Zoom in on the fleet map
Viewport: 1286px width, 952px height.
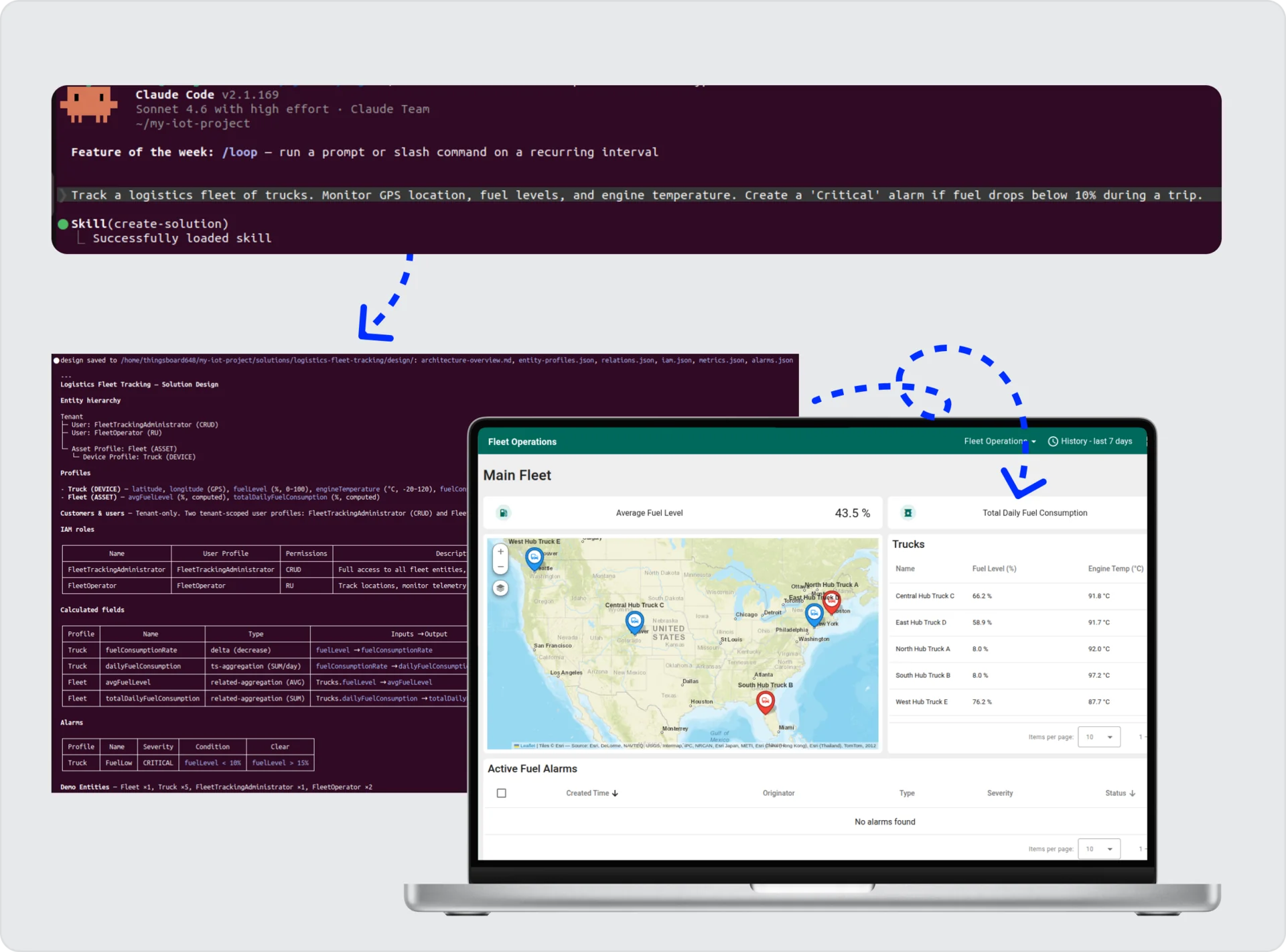click(500, 552)
